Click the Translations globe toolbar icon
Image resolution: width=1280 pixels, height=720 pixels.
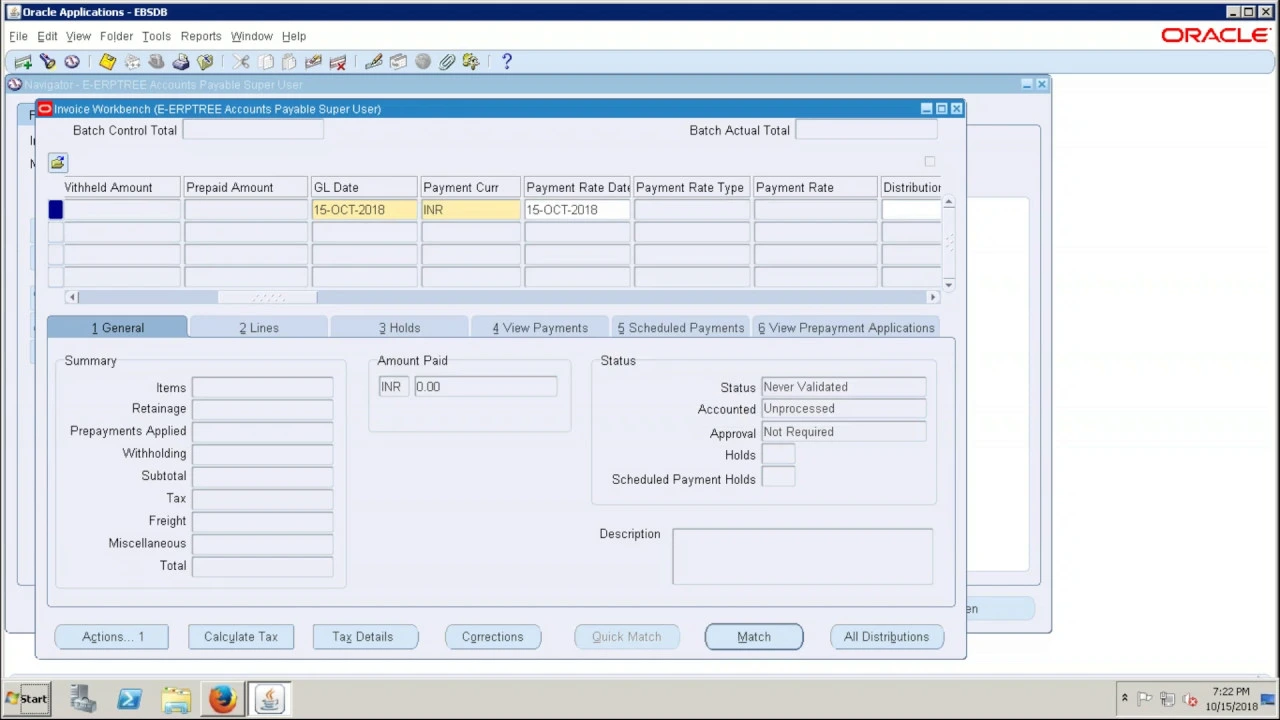422,62
